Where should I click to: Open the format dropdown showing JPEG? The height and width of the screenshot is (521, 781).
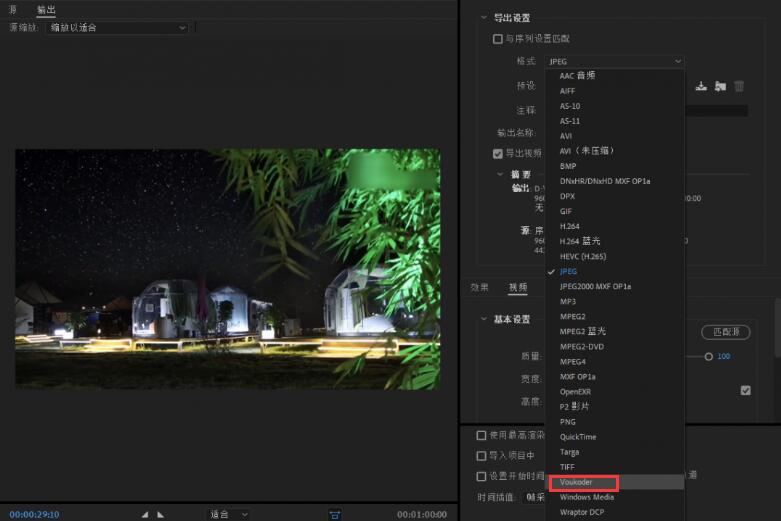(615, 61)
